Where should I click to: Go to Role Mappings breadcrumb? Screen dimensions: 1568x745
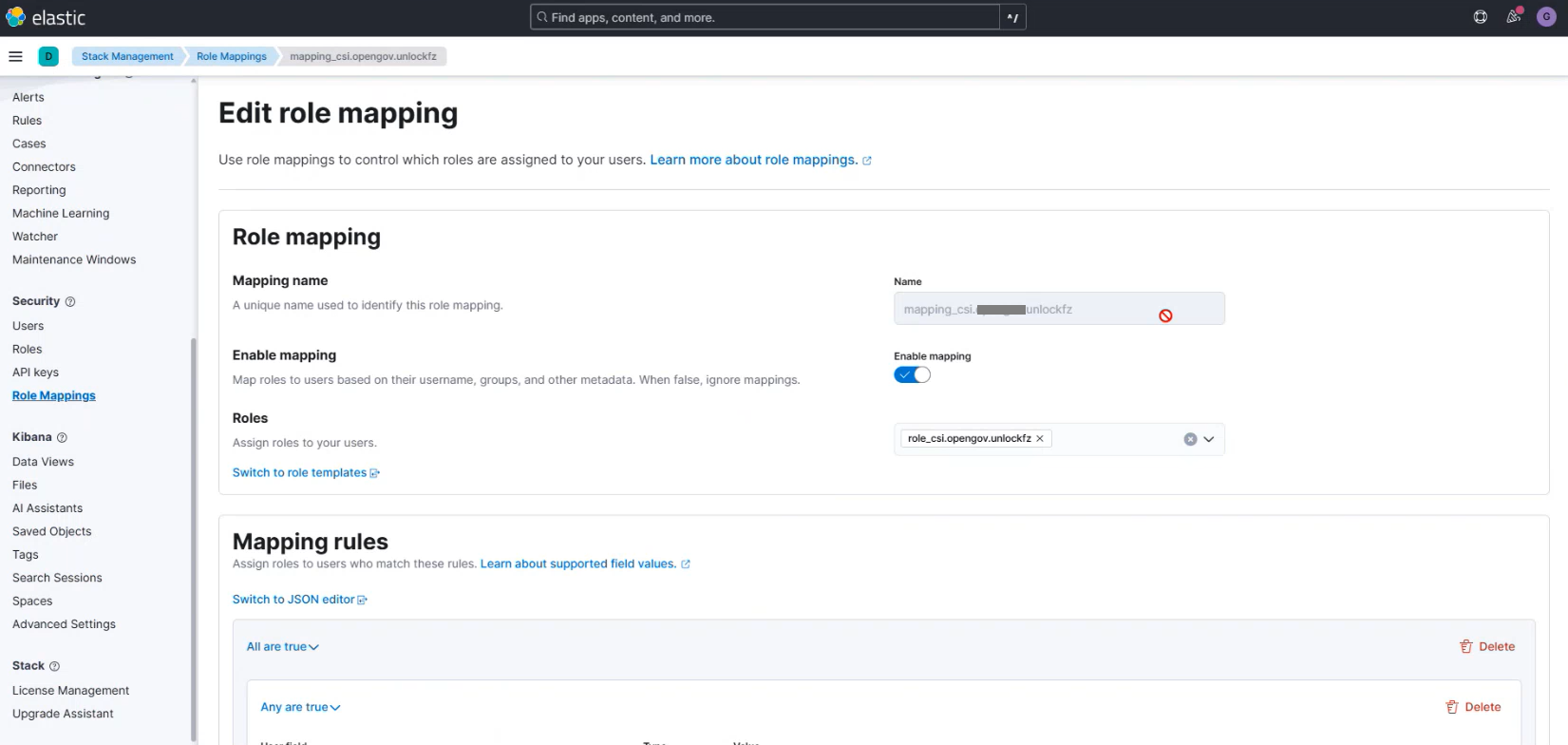(x=232, y=56)
